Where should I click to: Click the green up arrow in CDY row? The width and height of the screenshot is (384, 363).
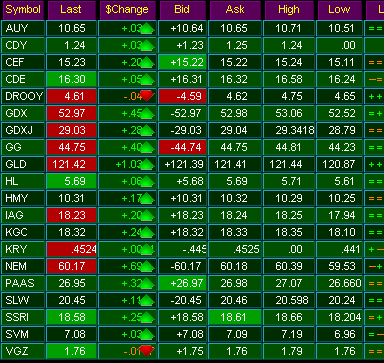tap(146, 45)
